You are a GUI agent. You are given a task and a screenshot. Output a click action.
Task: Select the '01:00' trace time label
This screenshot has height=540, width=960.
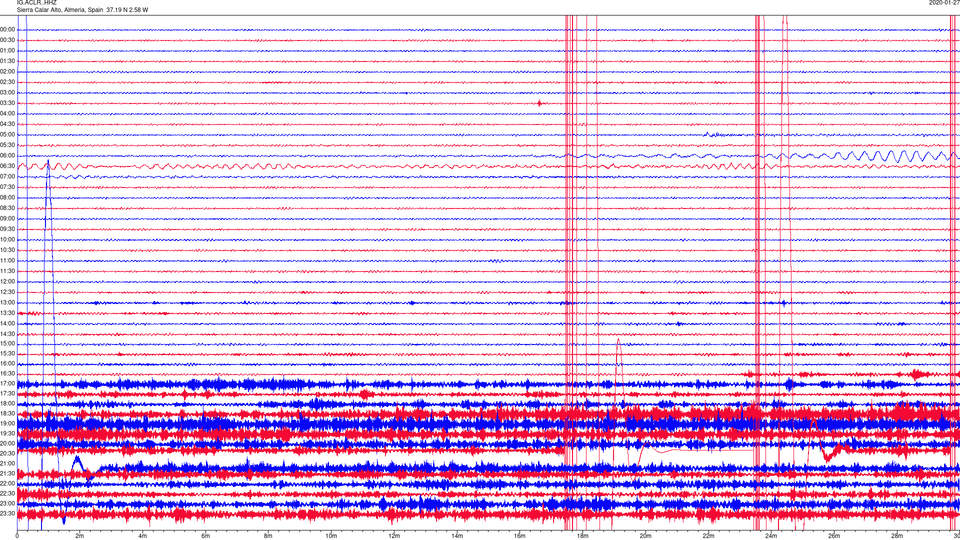[7, 51]
